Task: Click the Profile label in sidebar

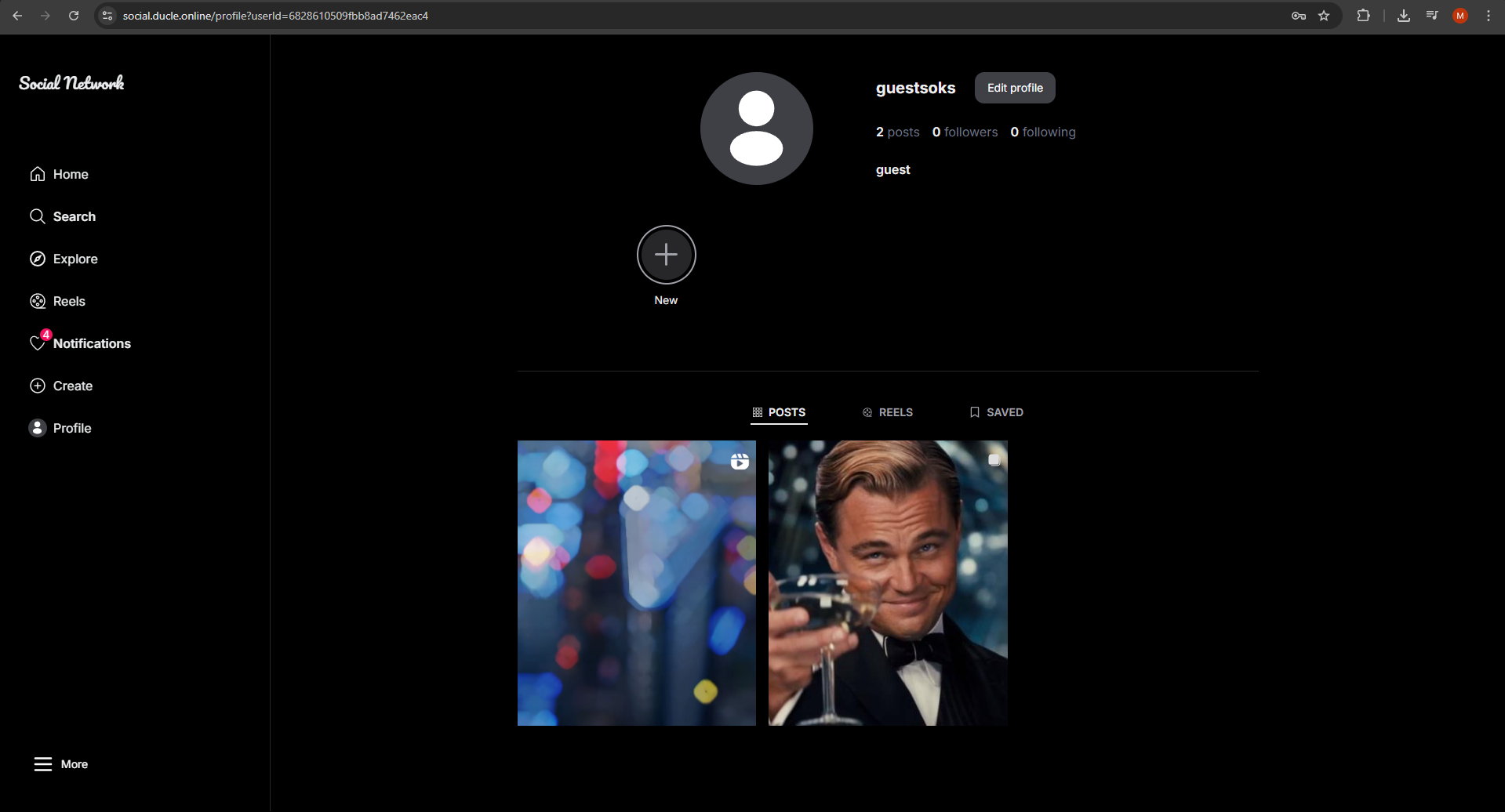Action: [x=72, y=428]
